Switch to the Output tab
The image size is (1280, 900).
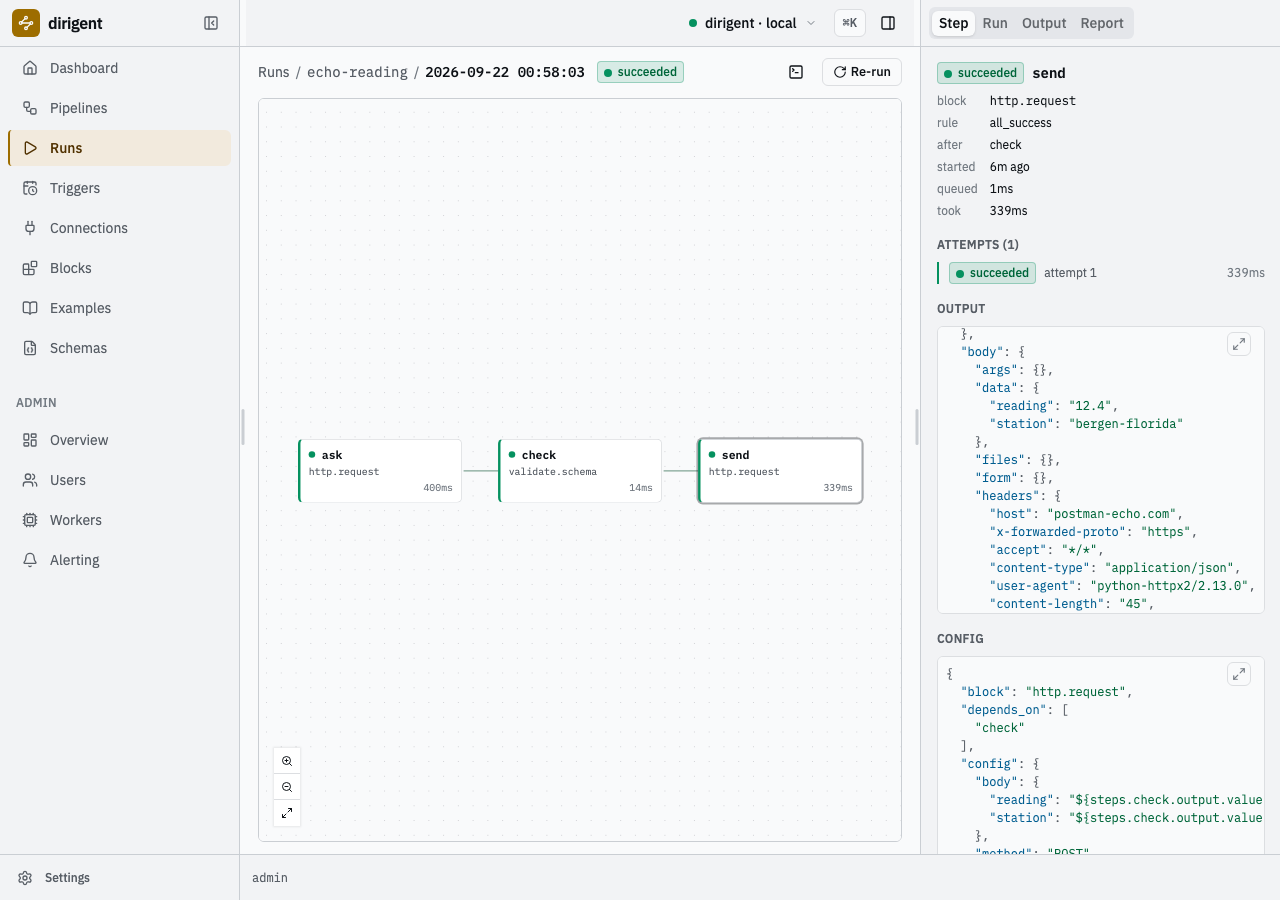pos(1044,23)
